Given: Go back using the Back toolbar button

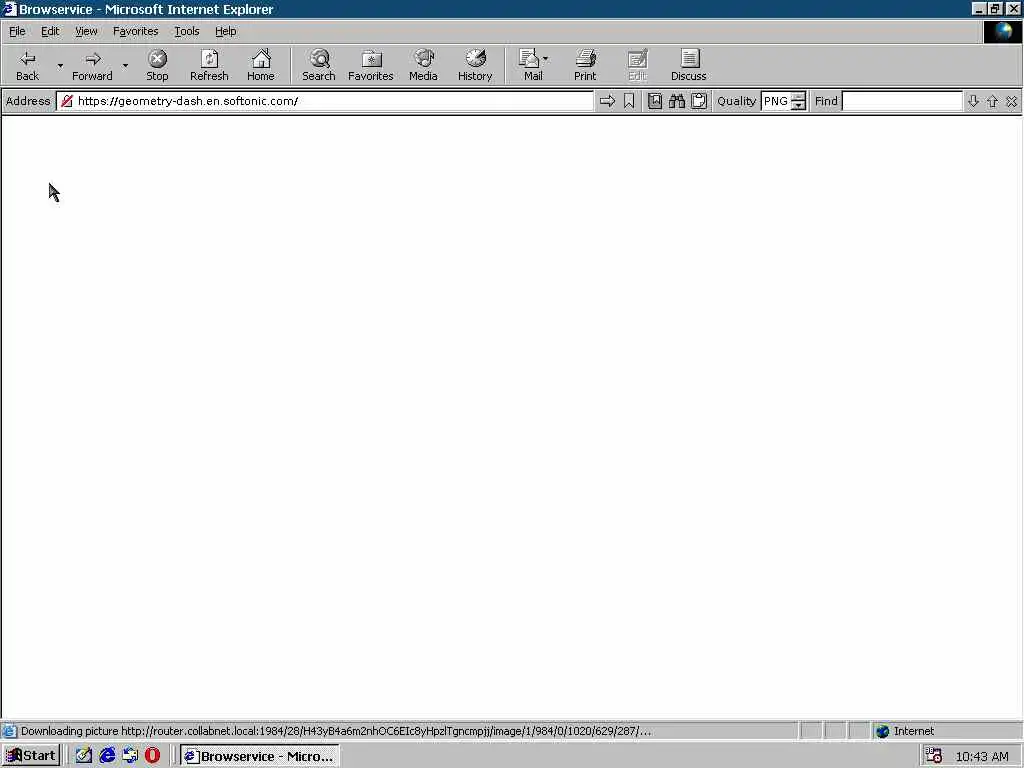Looking at the screenshot, I should (x=27, y=65).
